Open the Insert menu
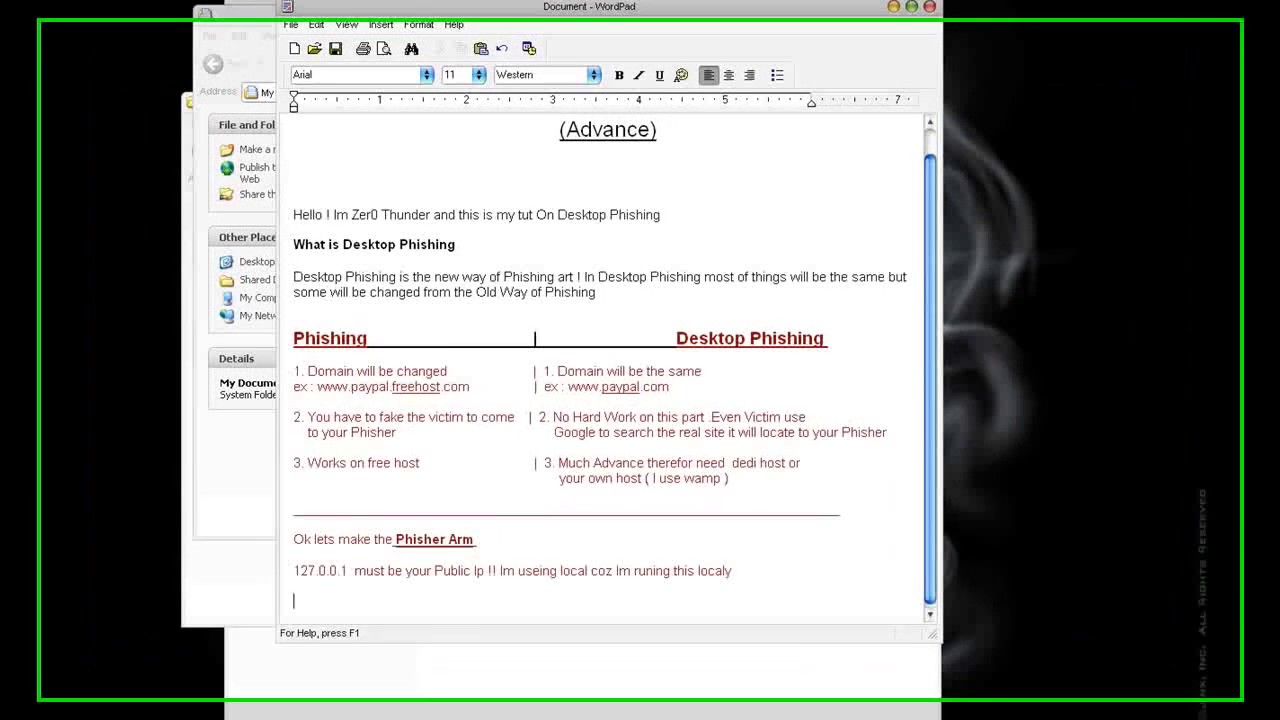 [381, 25]
